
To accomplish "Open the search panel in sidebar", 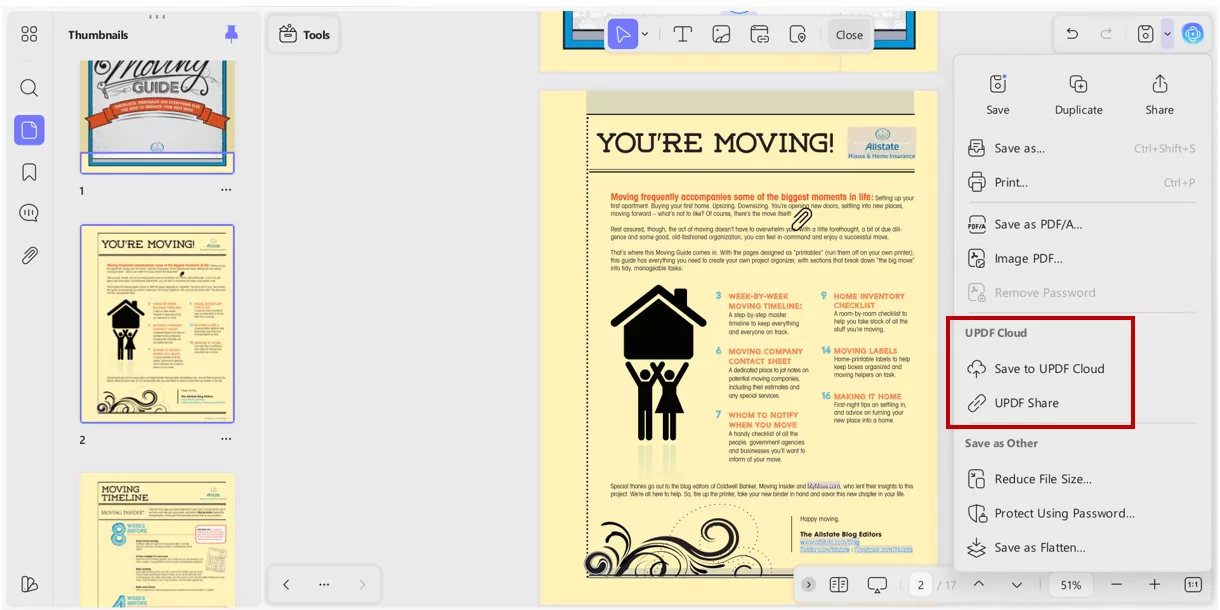I will pyautogui.click(x=29, y=88).
